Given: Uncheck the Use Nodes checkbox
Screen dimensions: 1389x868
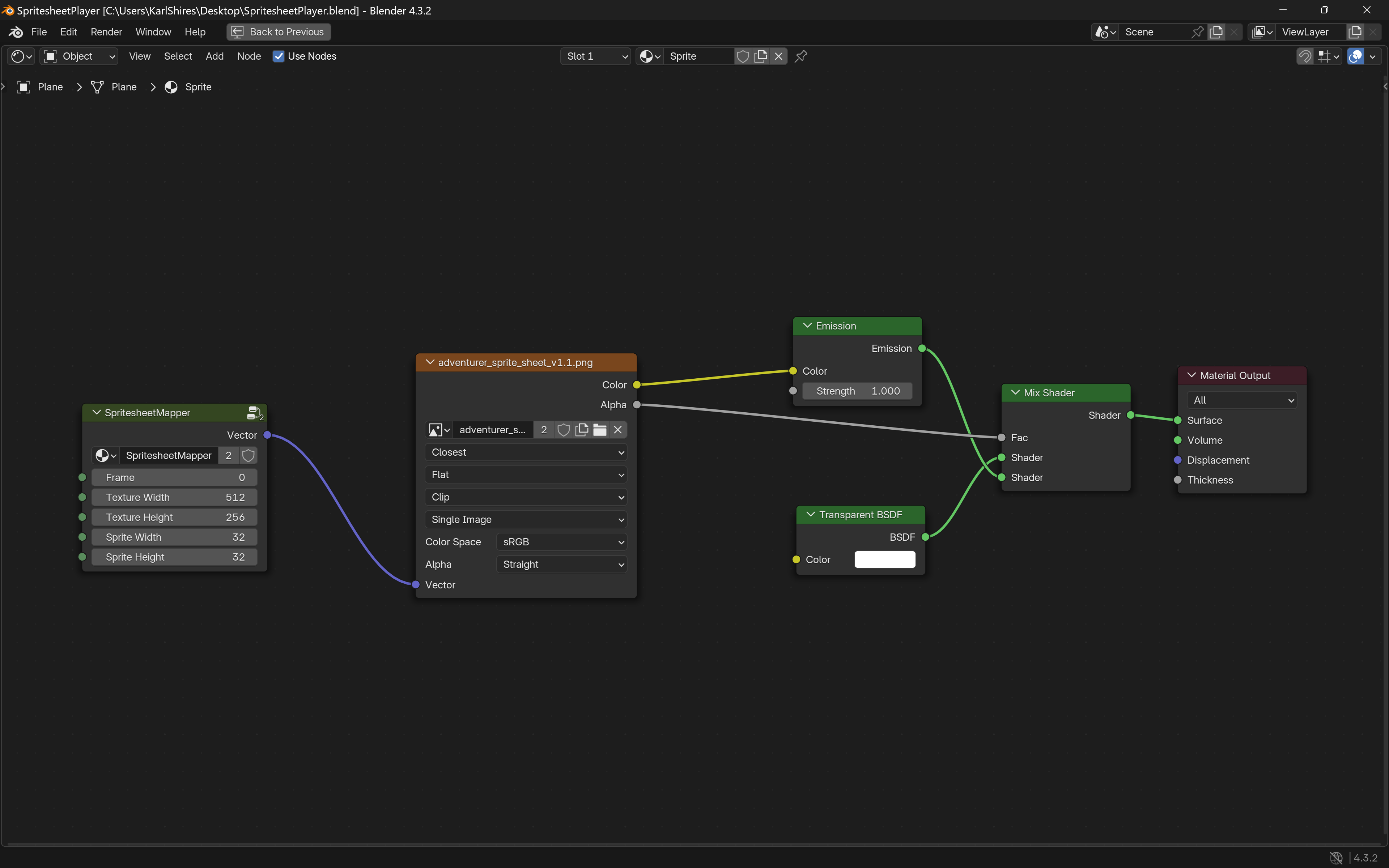Looking at the screenshot, I should point(279,56).
